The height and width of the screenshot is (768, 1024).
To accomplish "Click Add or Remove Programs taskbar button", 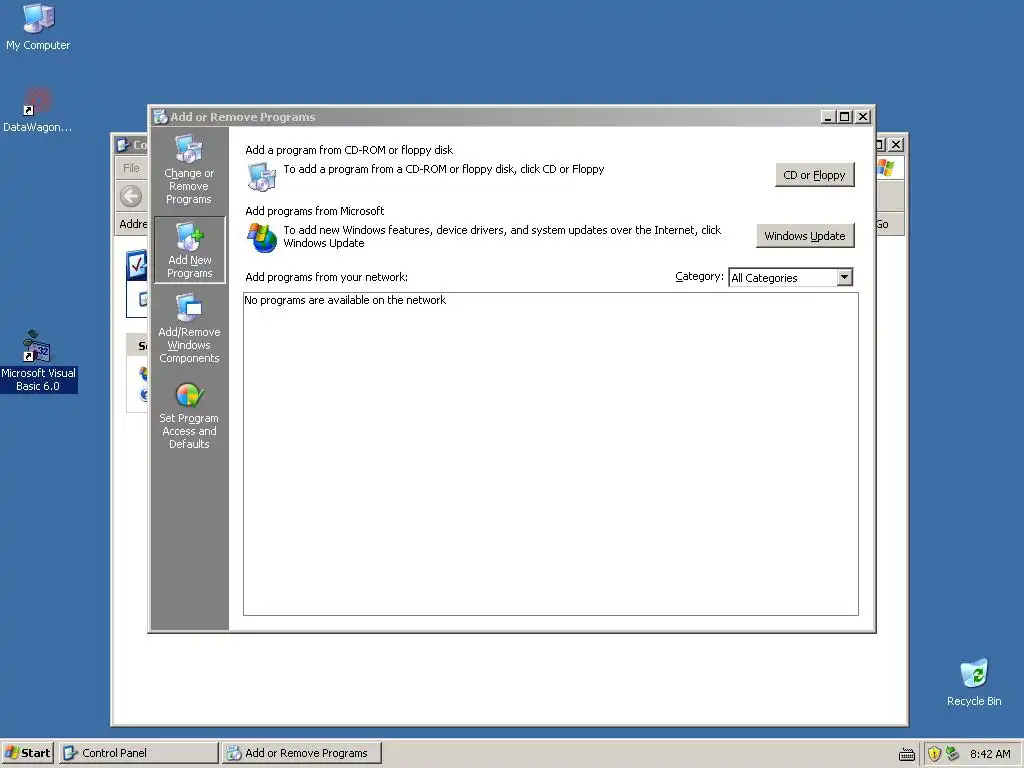I will point(302,753).
